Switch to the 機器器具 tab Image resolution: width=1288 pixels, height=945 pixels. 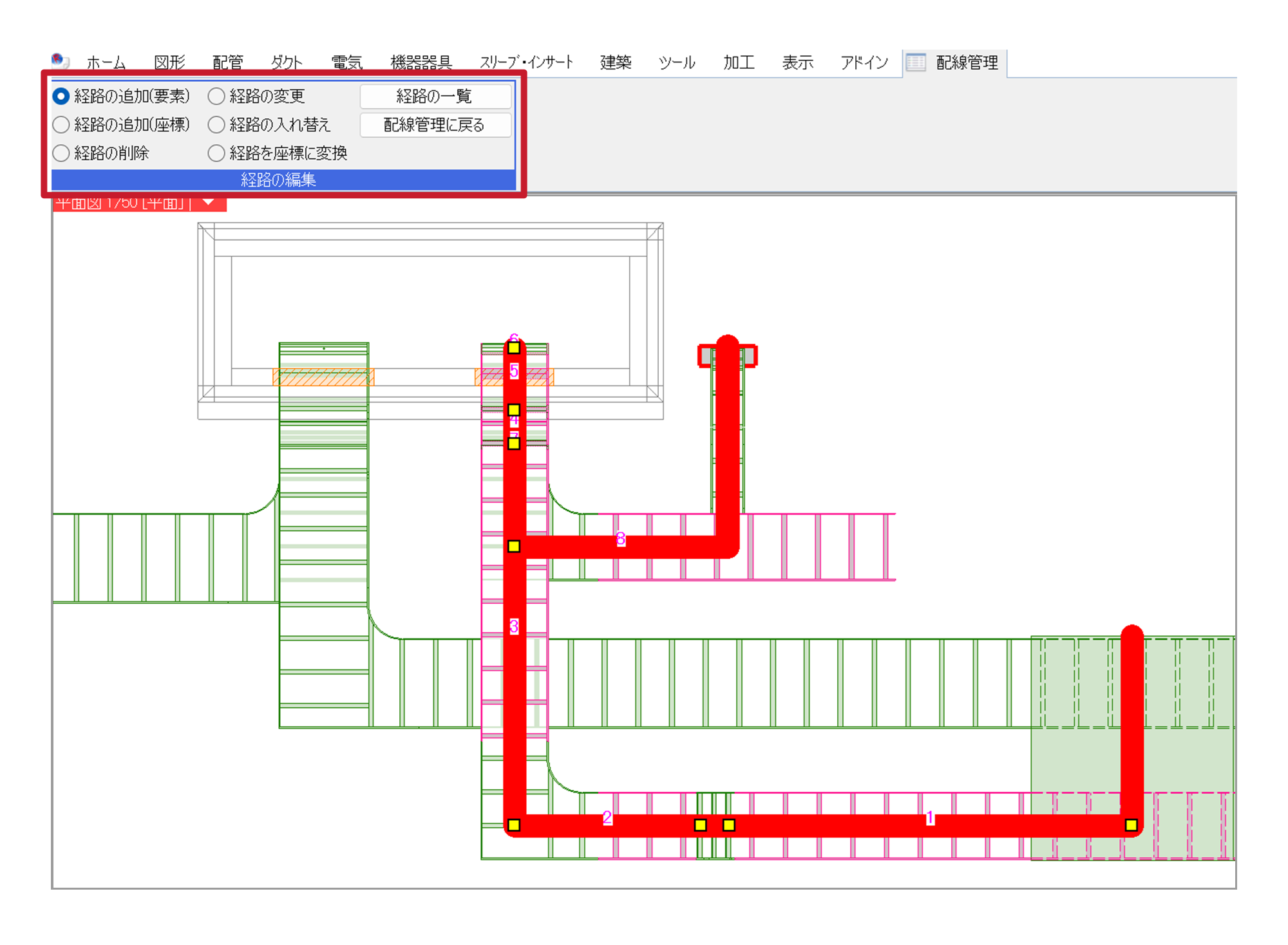pos(421,62)
